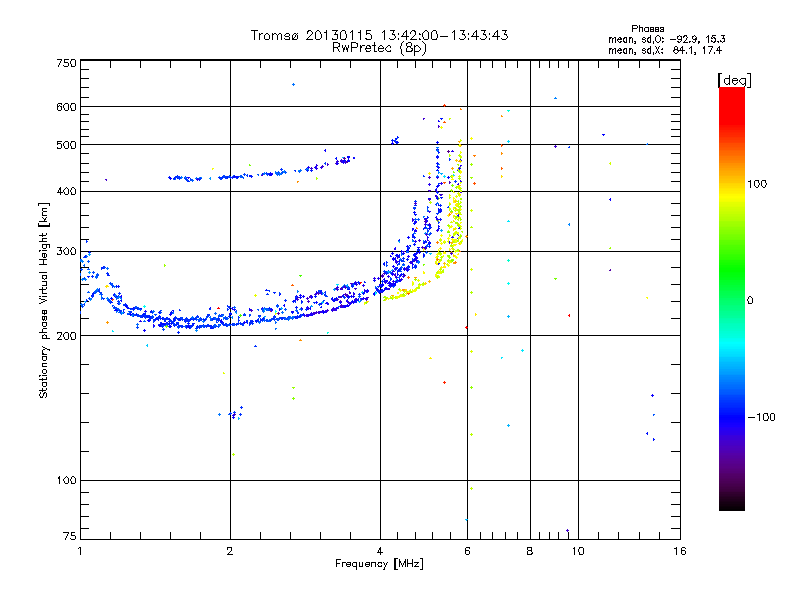Click the 16 tick on frequency axis
This screenshot has height=600, width=800.
[x=679, y=551]
